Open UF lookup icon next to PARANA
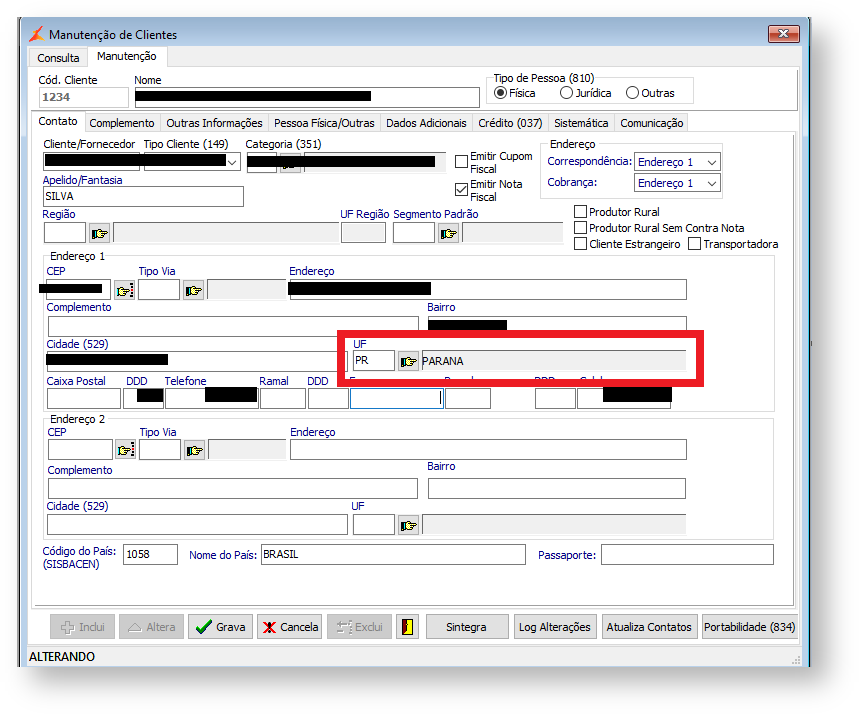The width and height of the screenshot is (860, 715). click(x=408, y=361)
